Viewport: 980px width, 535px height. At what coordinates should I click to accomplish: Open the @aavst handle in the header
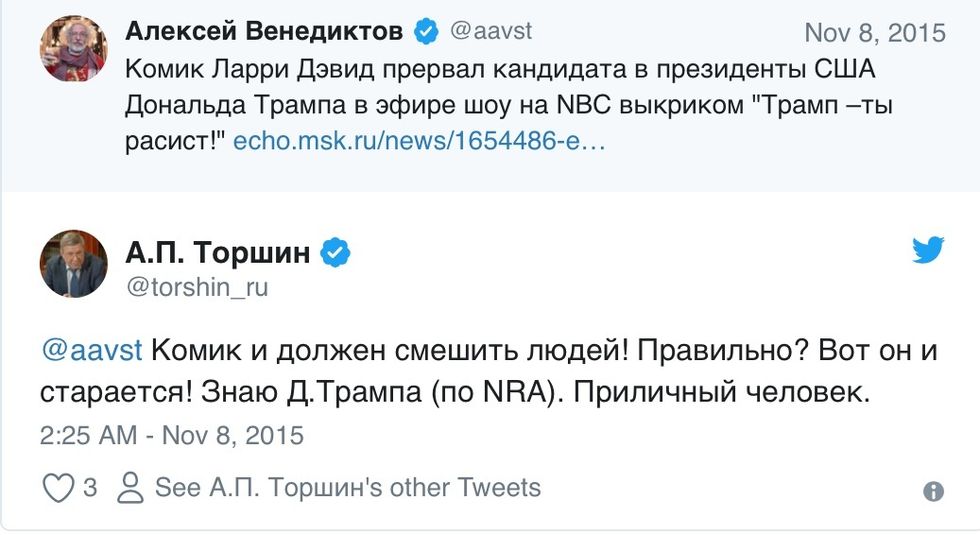491,32
